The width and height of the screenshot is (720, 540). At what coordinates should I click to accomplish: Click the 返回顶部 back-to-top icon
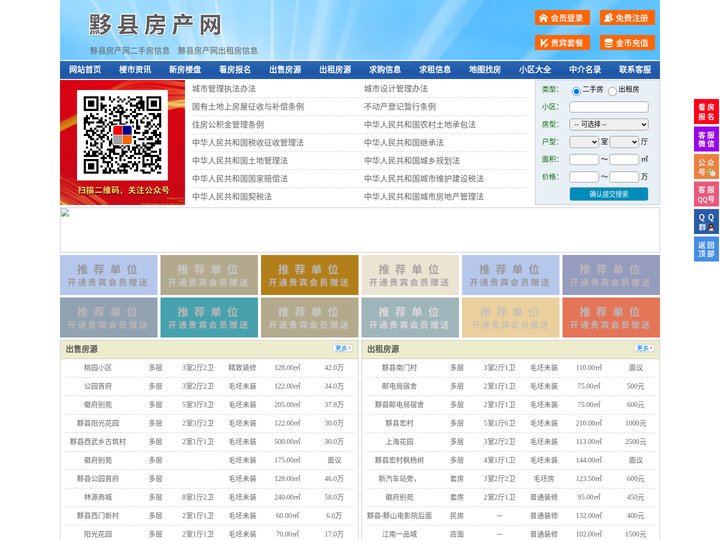[706, 249]
